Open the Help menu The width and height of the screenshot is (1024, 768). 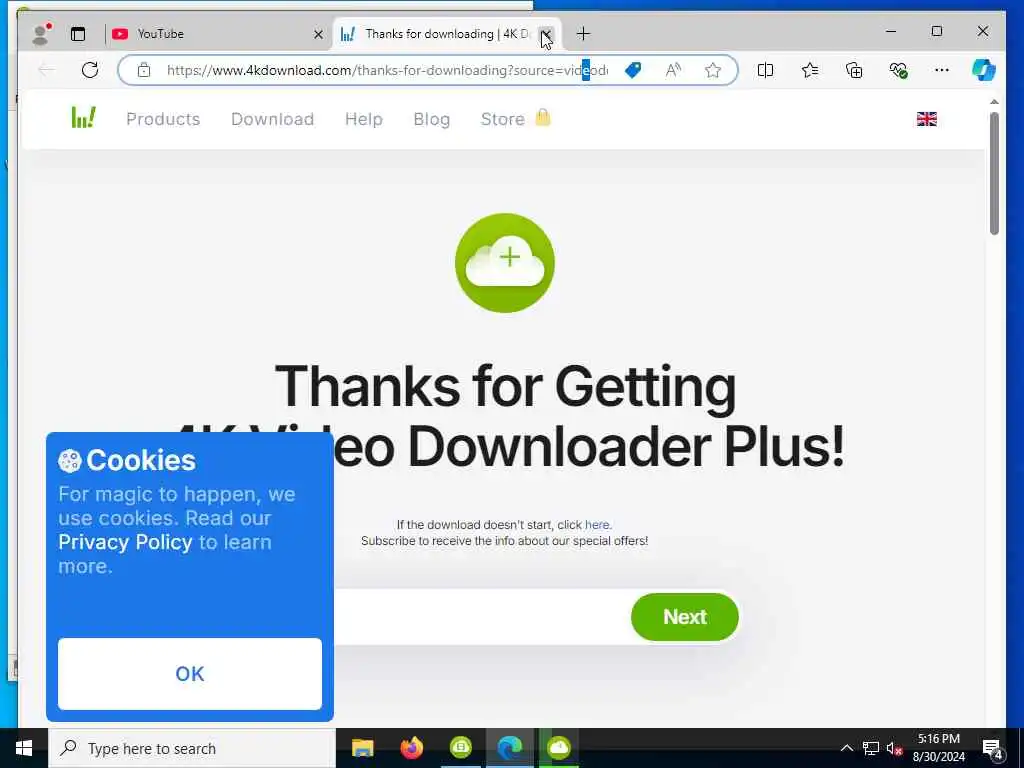point(364,119)
